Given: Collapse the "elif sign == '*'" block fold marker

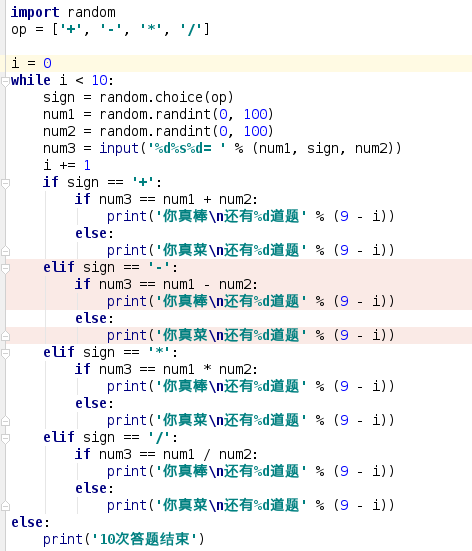Looking at the screenshot, I should [x=5, y=353].
